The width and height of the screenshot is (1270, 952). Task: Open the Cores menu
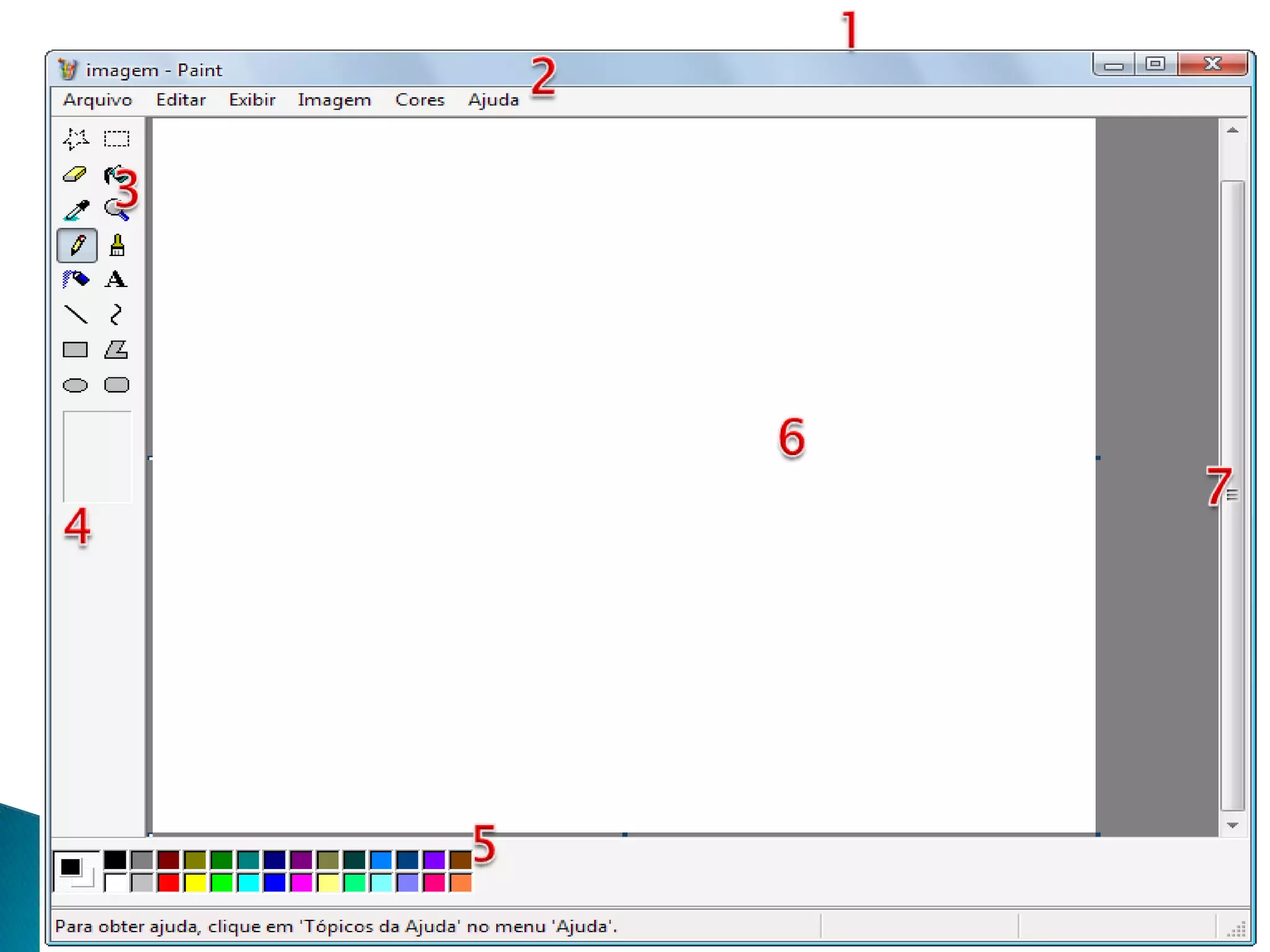tap(420, 100)
